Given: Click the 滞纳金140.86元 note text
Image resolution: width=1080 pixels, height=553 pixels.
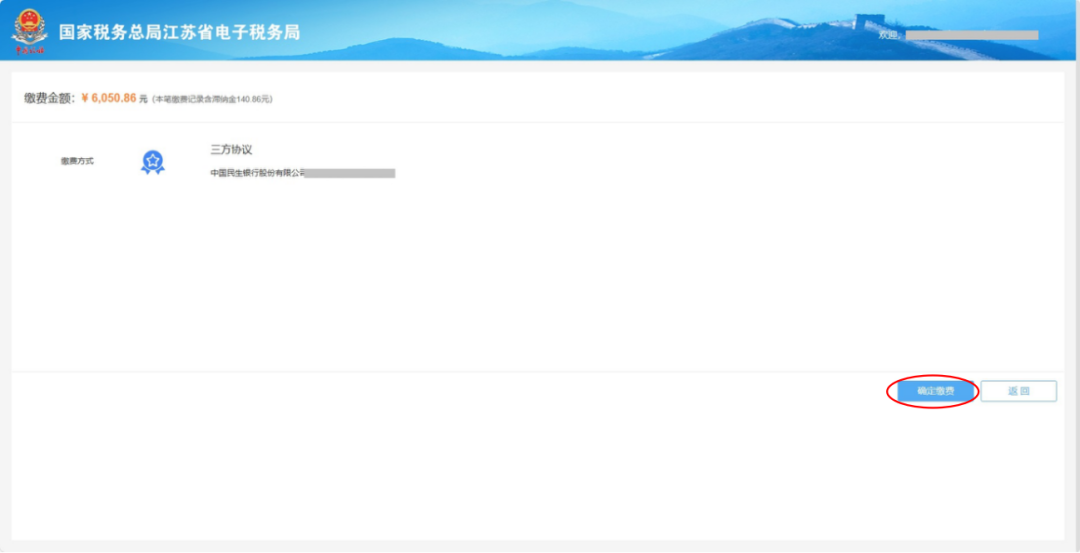Looking at the screenshot, I should point(212,99).
